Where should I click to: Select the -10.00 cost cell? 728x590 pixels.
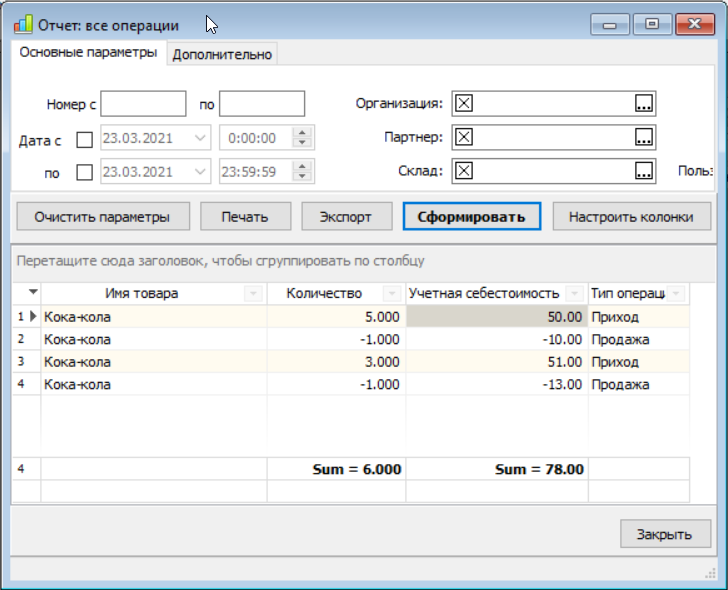coord(497,339)
